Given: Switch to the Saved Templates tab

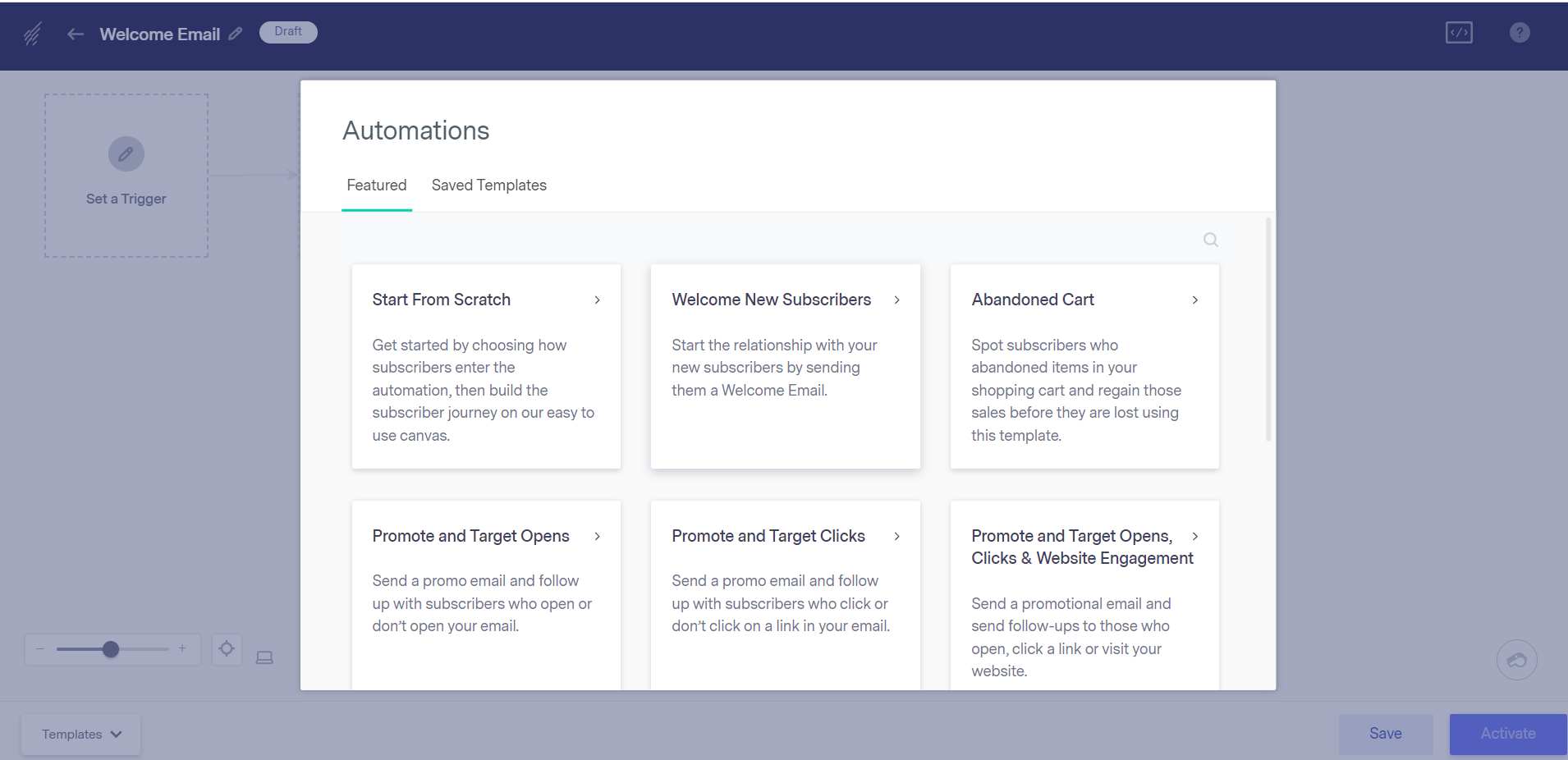Looking at the screenshot, I should (x=488, y=185).
